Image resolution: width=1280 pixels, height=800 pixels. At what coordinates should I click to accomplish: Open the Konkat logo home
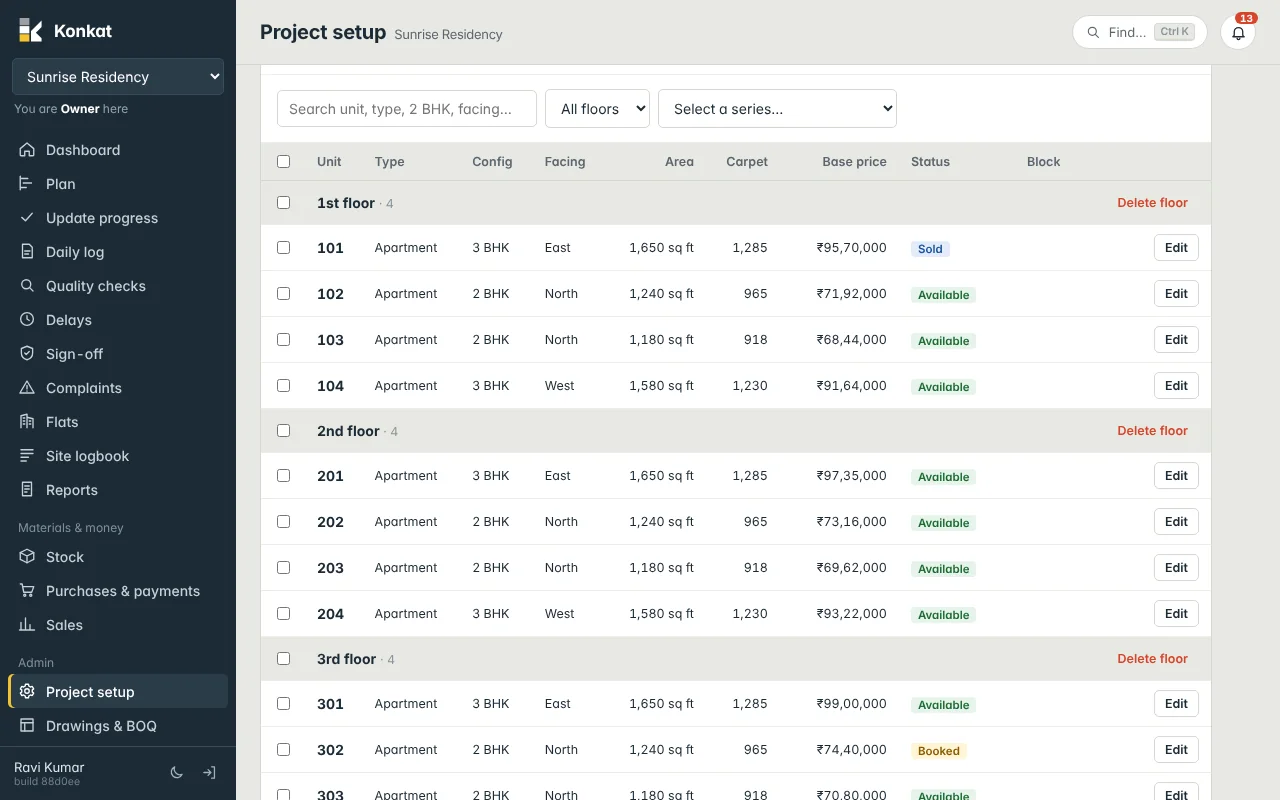click(x=65, y=30)
